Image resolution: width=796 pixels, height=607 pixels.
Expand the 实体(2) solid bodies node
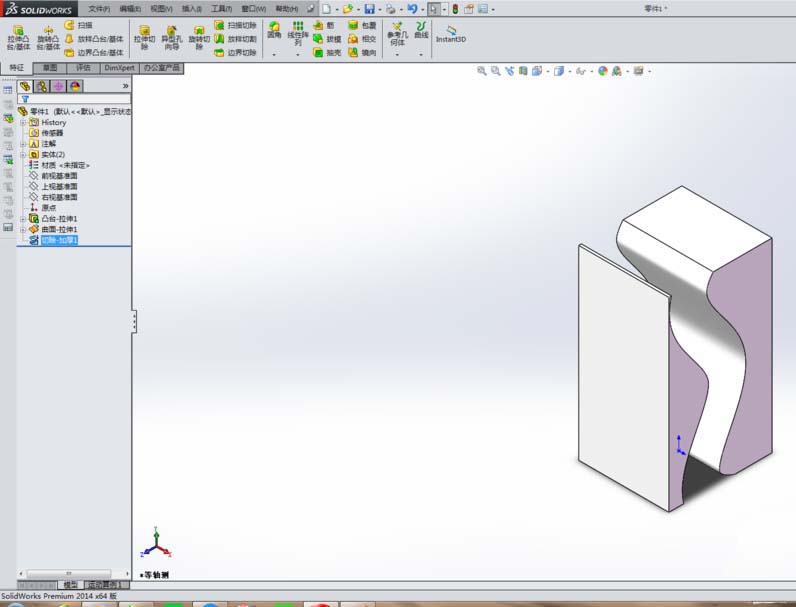23,155
